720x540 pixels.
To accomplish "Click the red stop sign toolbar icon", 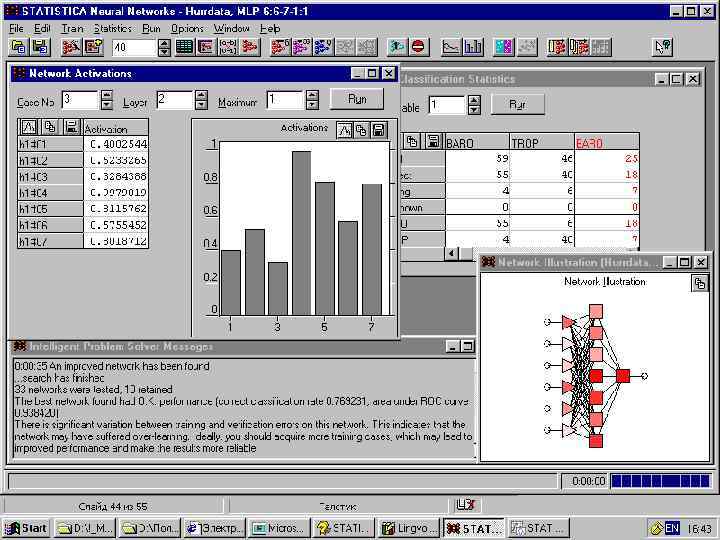I will coord(418,47).
